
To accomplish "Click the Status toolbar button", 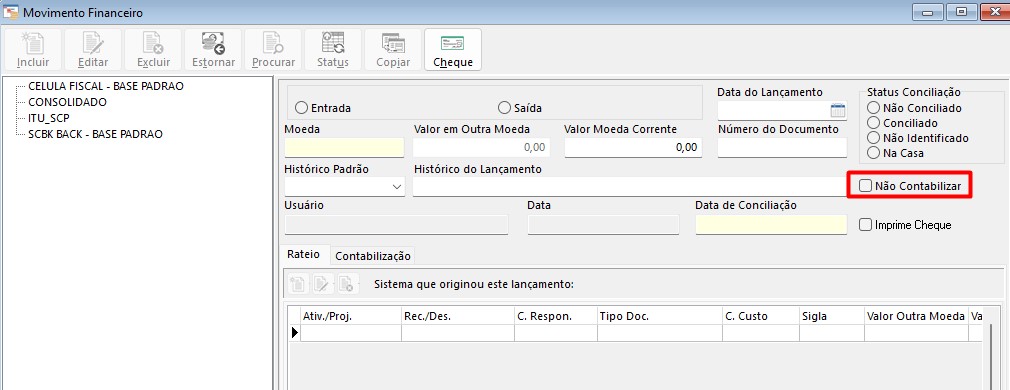I will click(333, 50).
